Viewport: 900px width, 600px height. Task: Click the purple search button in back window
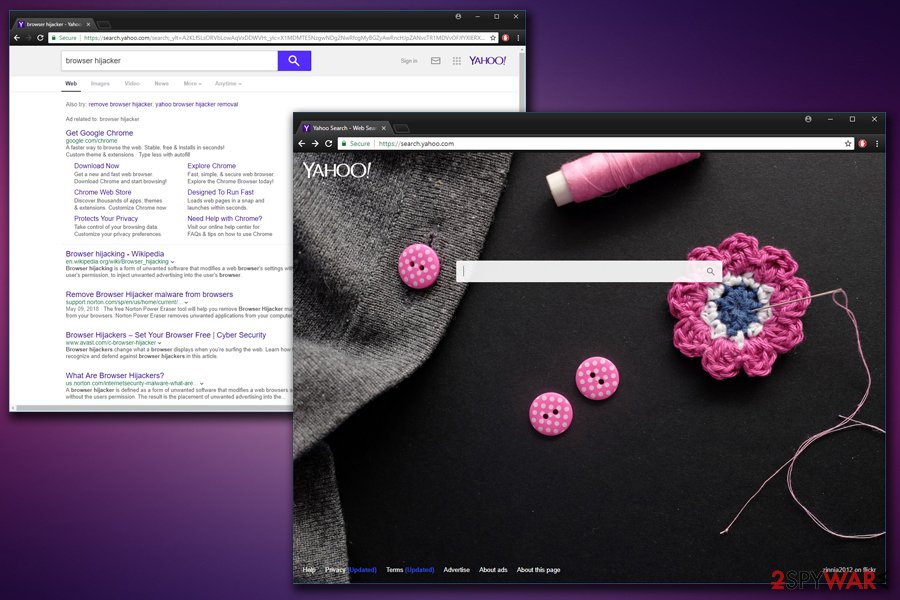294,60
